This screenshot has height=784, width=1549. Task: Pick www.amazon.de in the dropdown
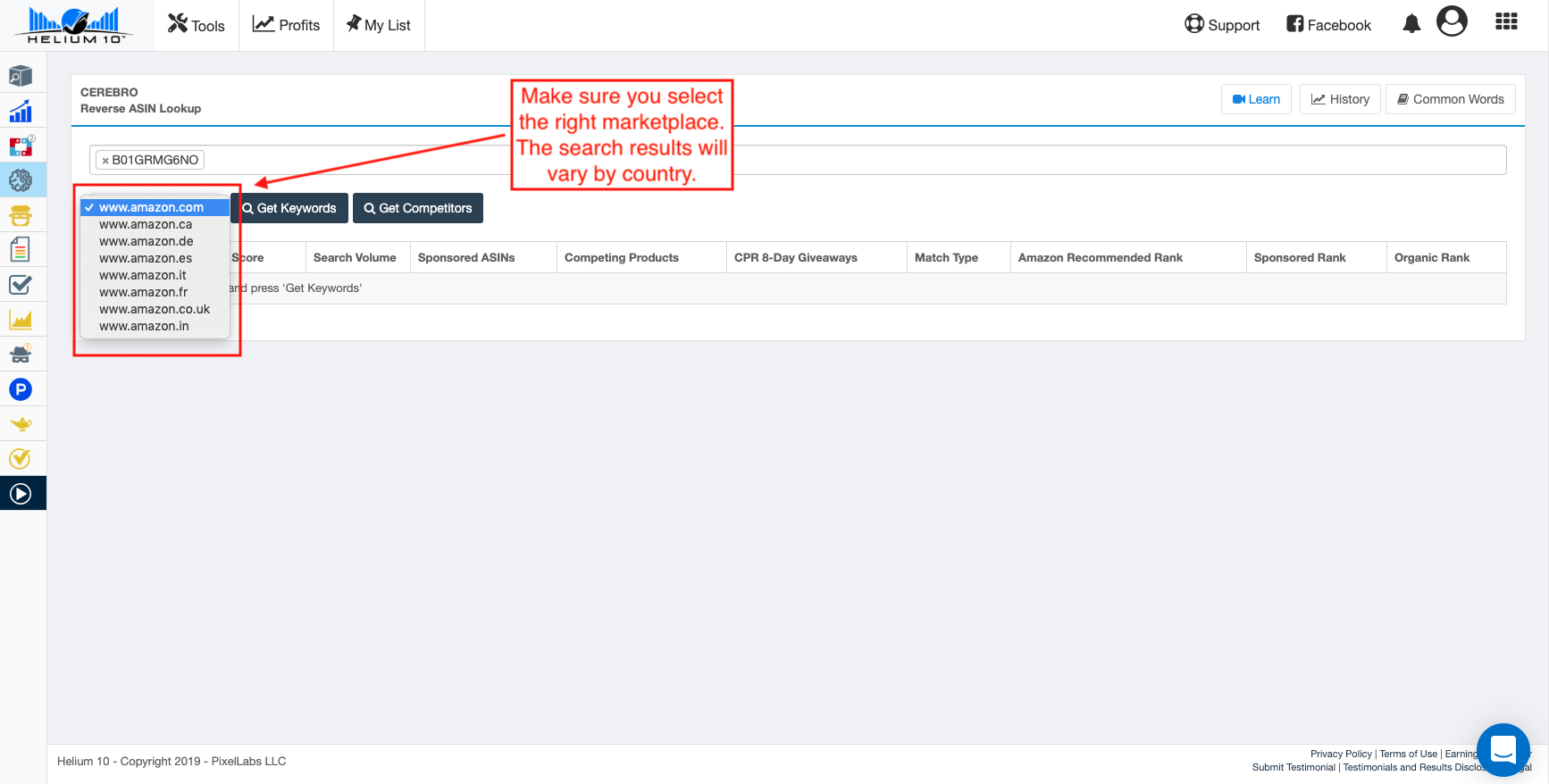[147, 241]
